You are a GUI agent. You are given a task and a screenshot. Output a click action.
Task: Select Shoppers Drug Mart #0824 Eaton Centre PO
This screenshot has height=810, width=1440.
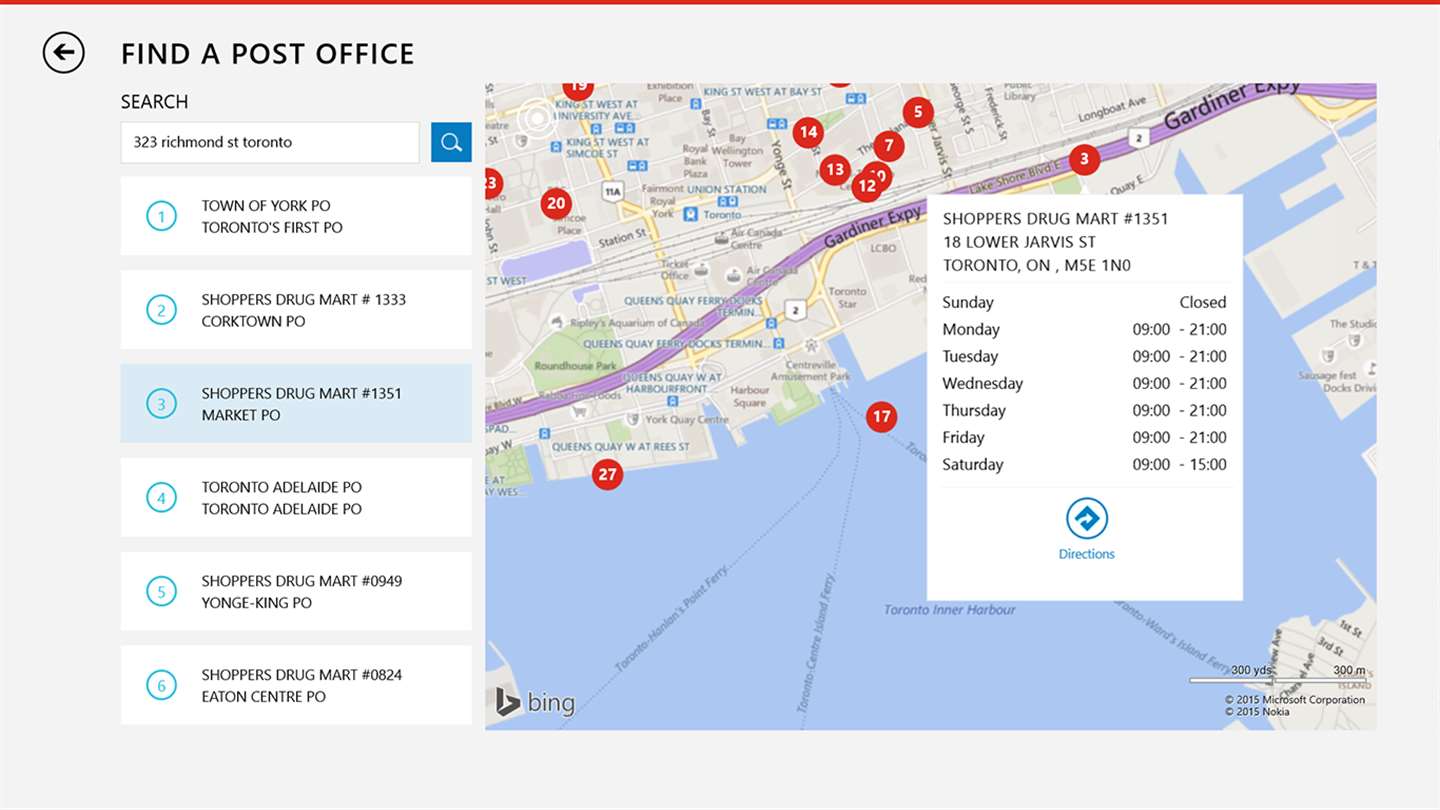pos(296,685)
